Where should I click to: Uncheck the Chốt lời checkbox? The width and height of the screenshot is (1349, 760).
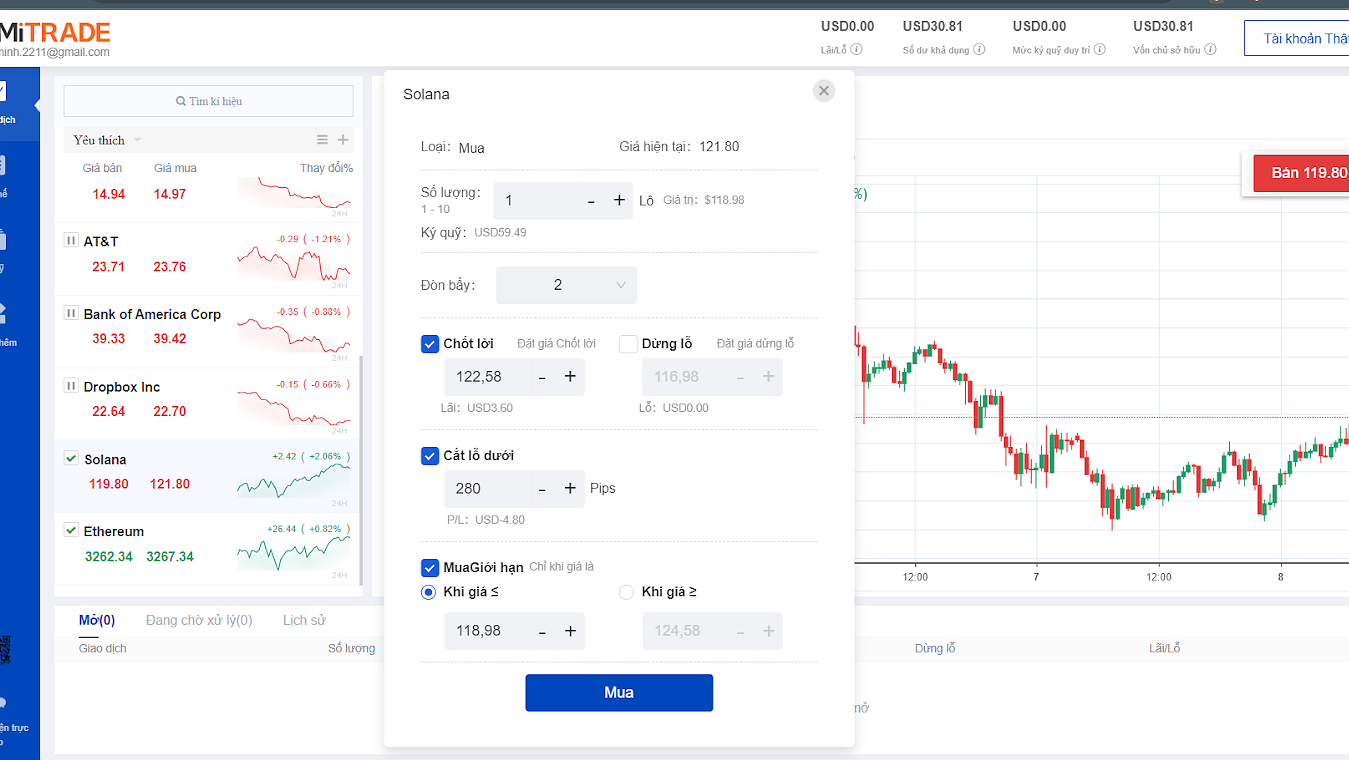pyautogui.click(x=430, y=344)
